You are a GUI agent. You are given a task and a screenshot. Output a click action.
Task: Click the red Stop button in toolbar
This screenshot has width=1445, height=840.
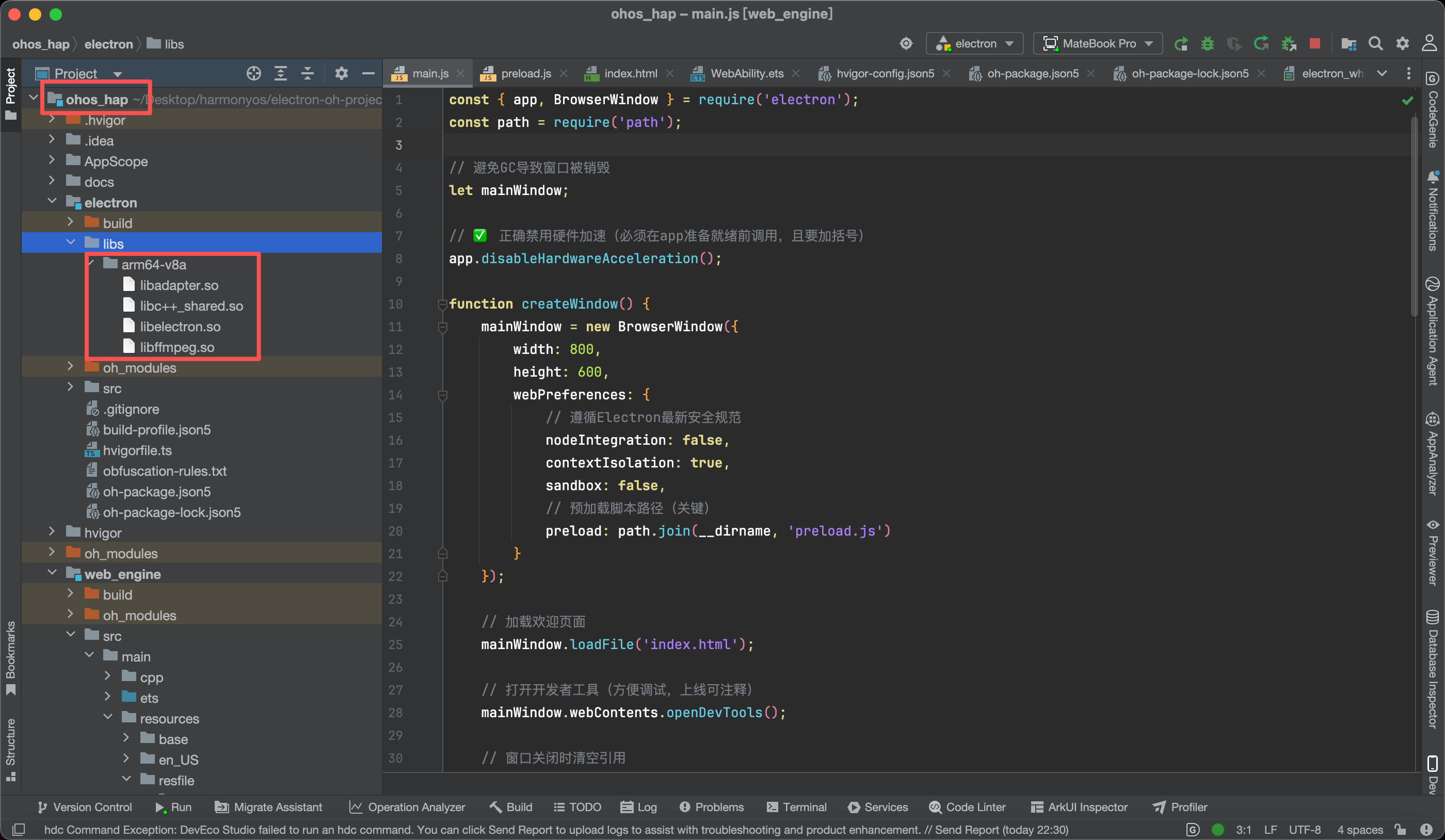(x=1315, y=43)
